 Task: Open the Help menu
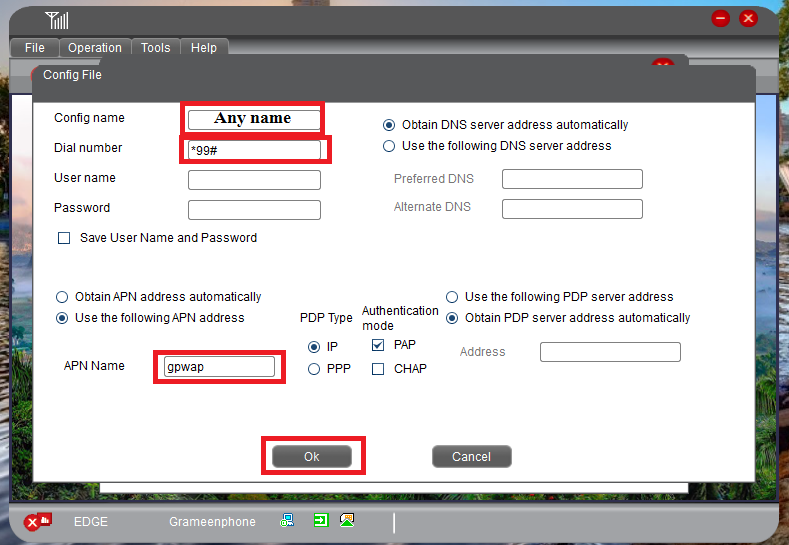204,48
